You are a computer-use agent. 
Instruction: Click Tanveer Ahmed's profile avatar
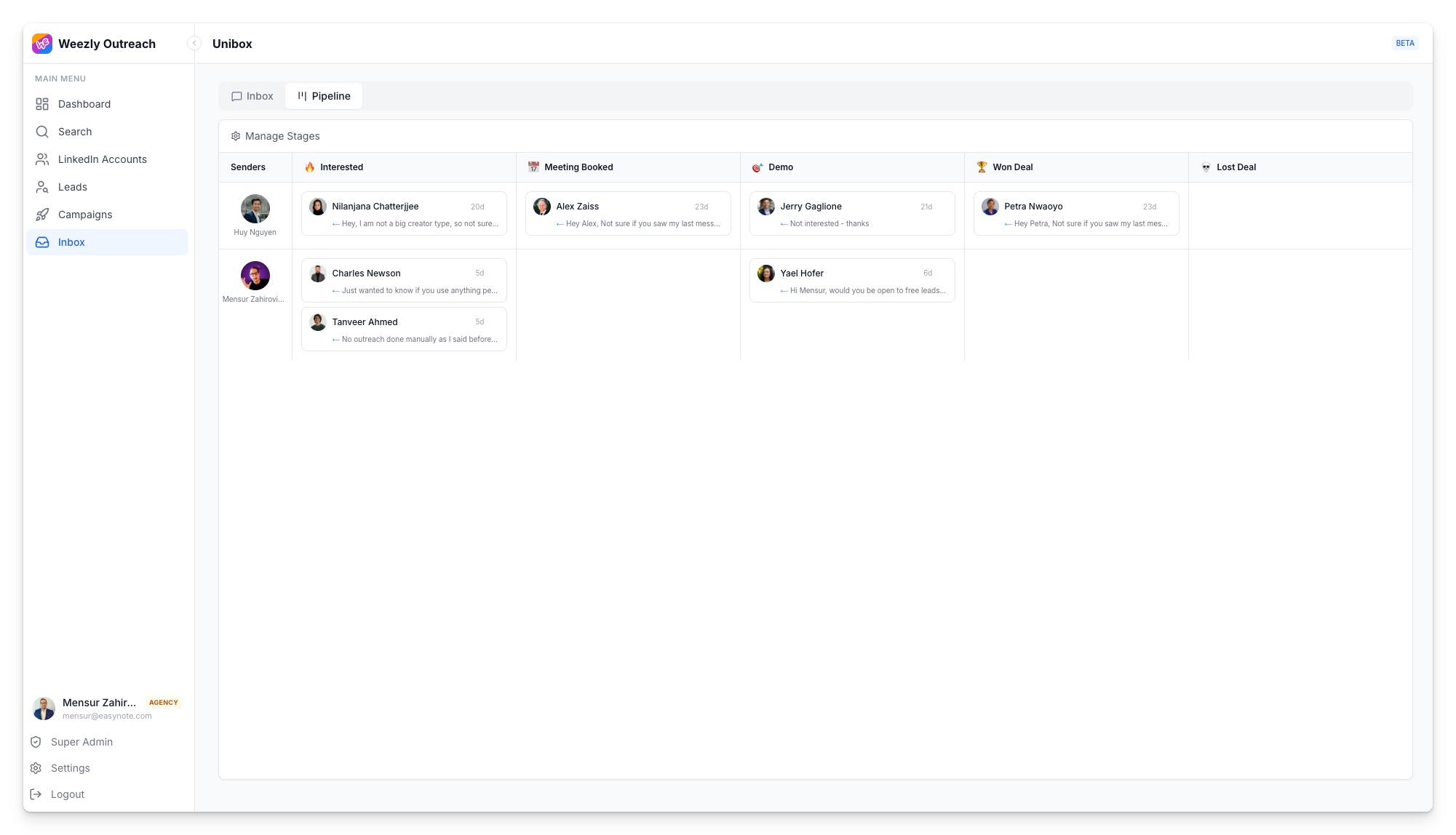(318, 322)
